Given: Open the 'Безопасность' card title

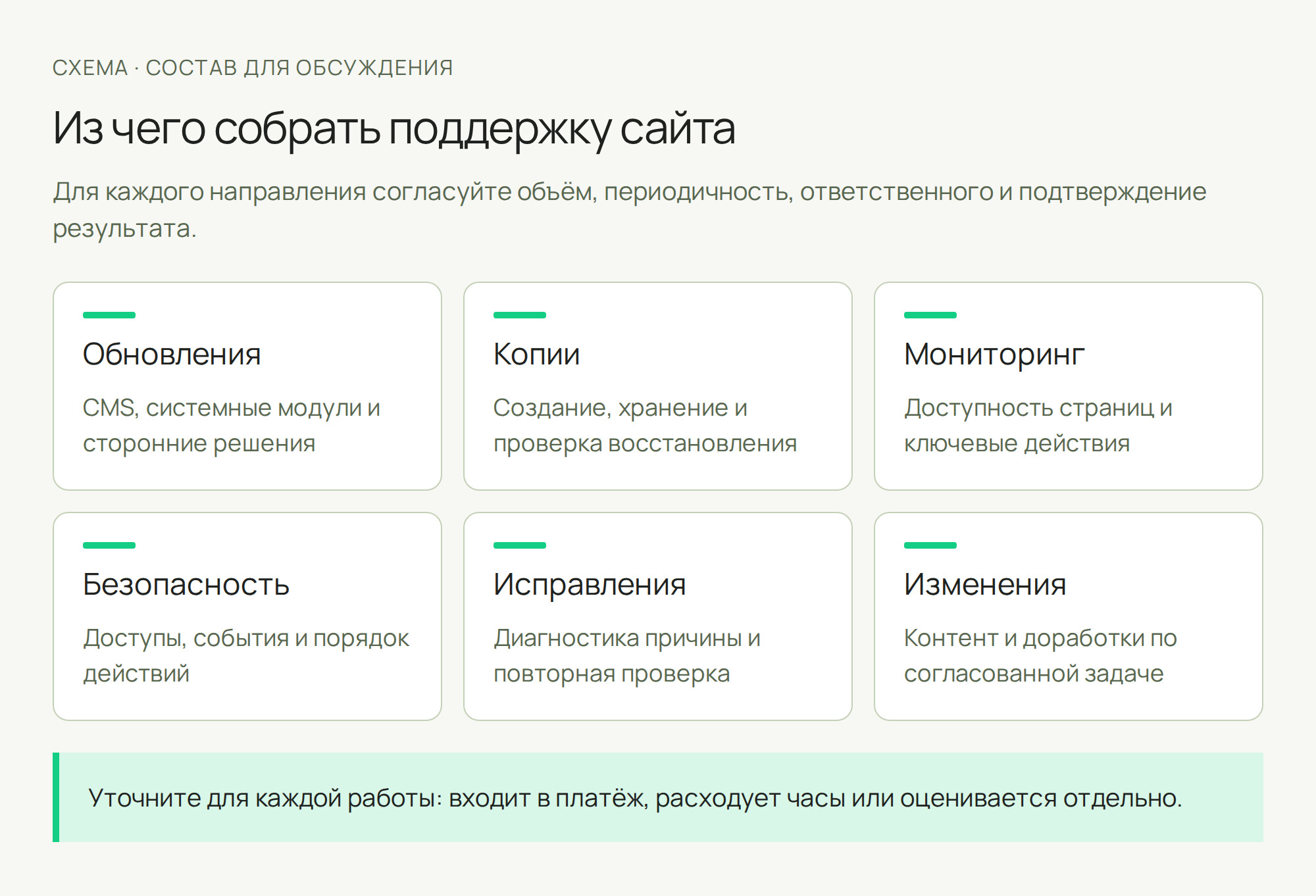Looking at the screenshot, I should (186, 585).
